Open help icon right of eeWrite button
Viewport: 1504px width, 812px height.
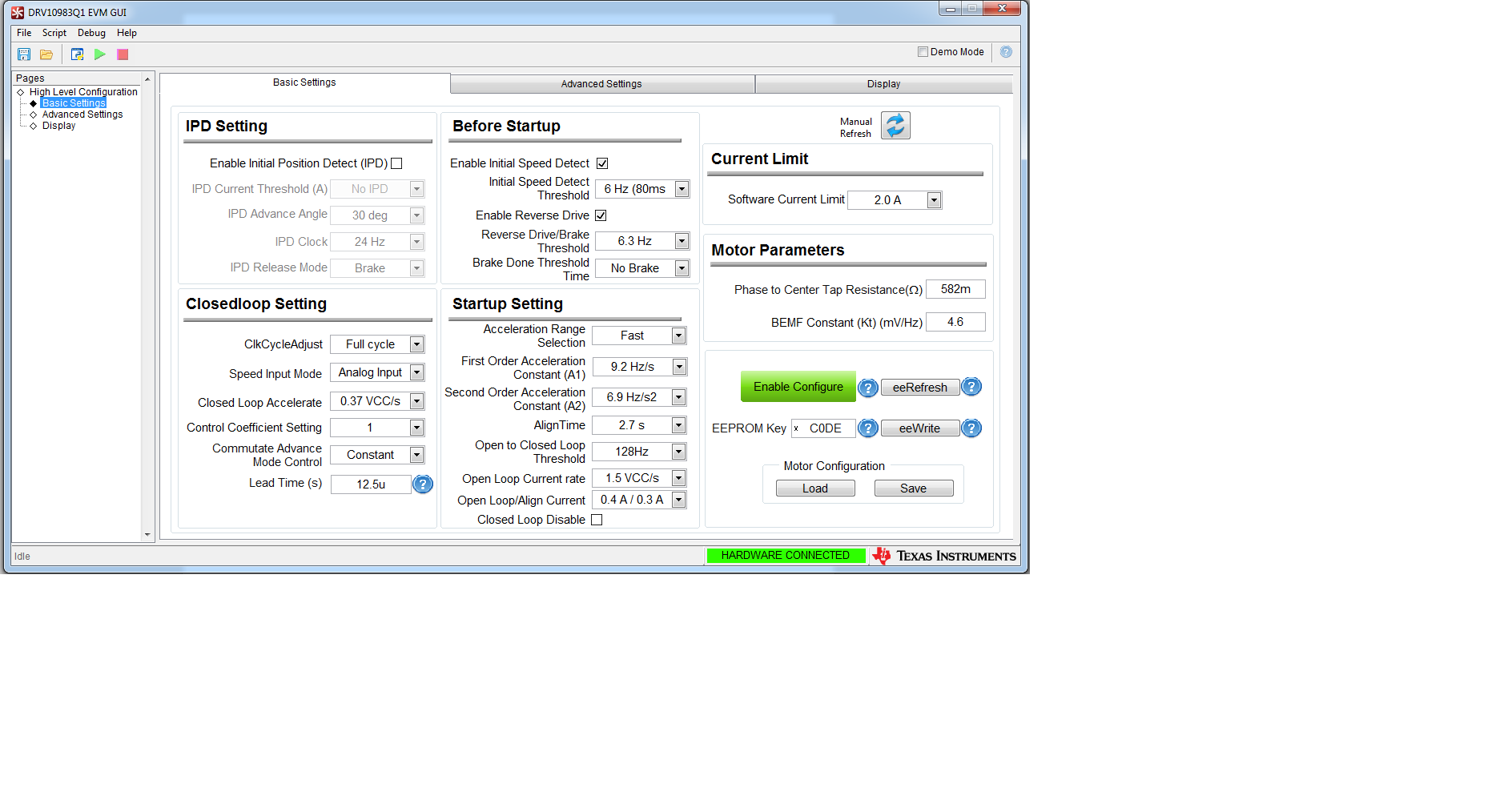click(x=971, y=428)
